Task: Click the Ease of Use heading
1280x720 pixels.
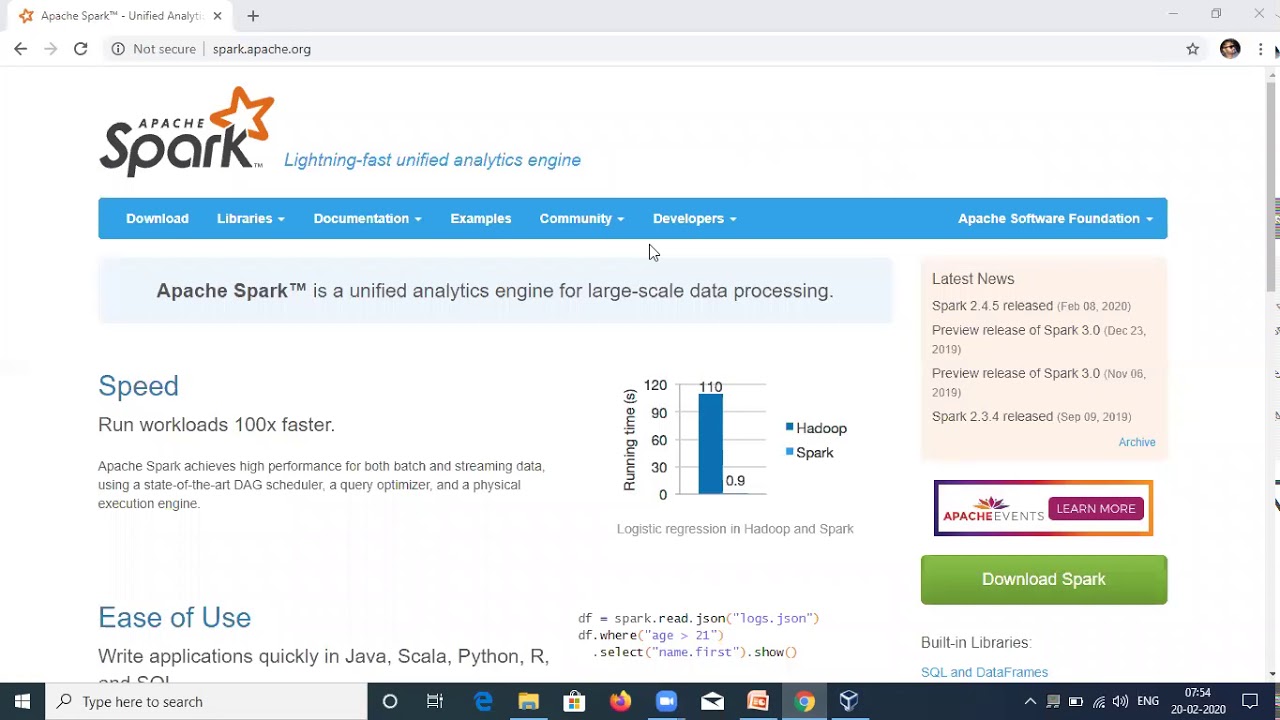Action: tap(174, 618)
